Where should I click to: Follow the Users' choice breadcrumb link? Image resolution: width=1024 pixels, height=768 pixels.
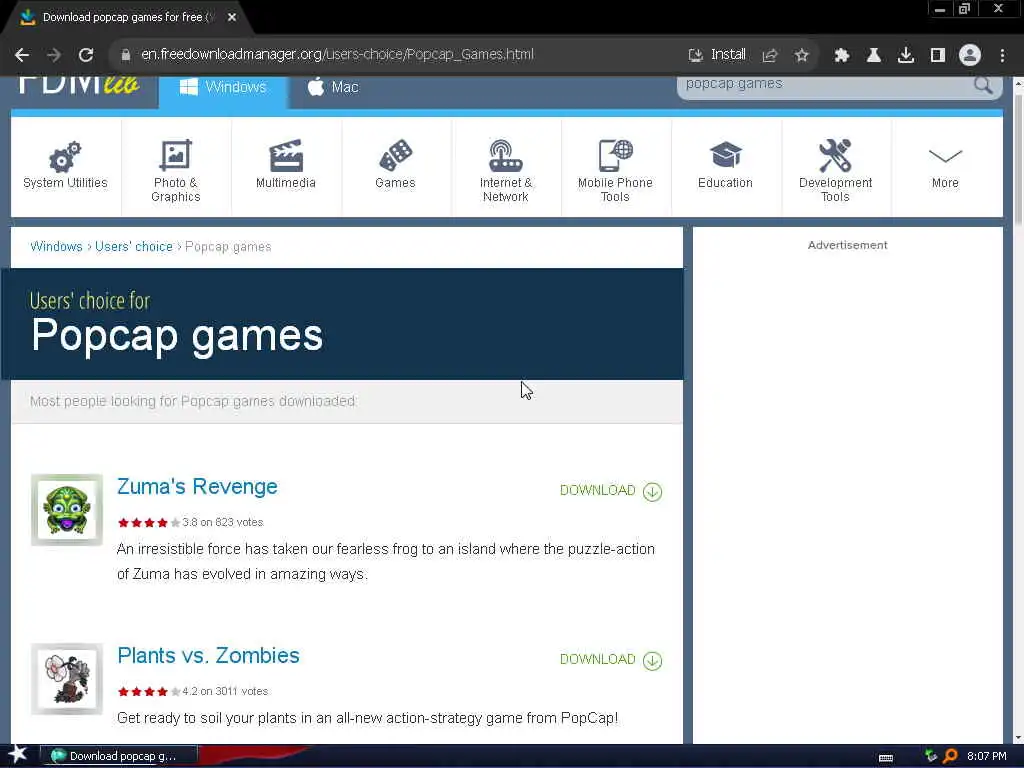tap(134, 247)
